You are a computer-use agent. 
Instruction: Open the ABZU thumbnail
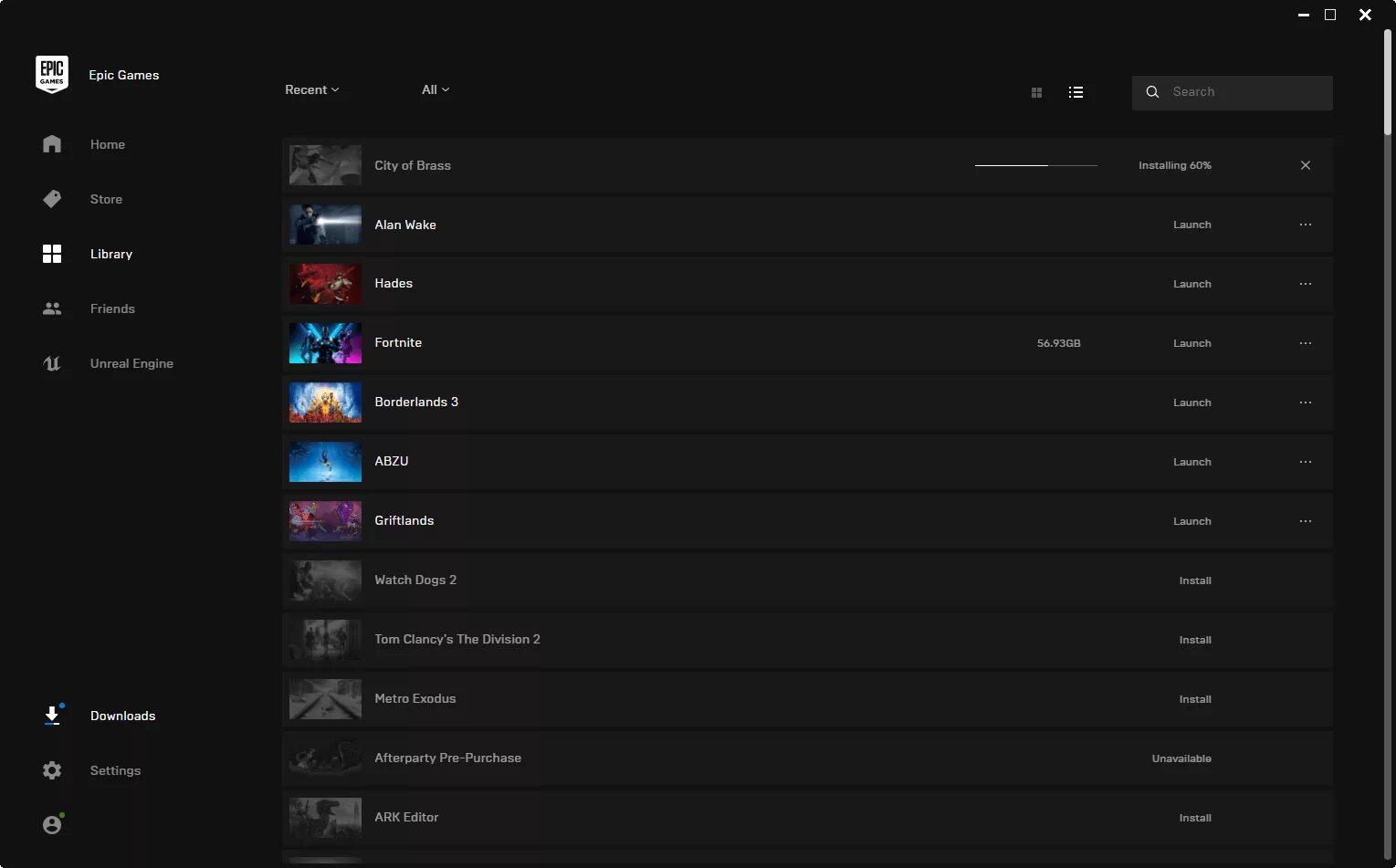pos(325,462)
